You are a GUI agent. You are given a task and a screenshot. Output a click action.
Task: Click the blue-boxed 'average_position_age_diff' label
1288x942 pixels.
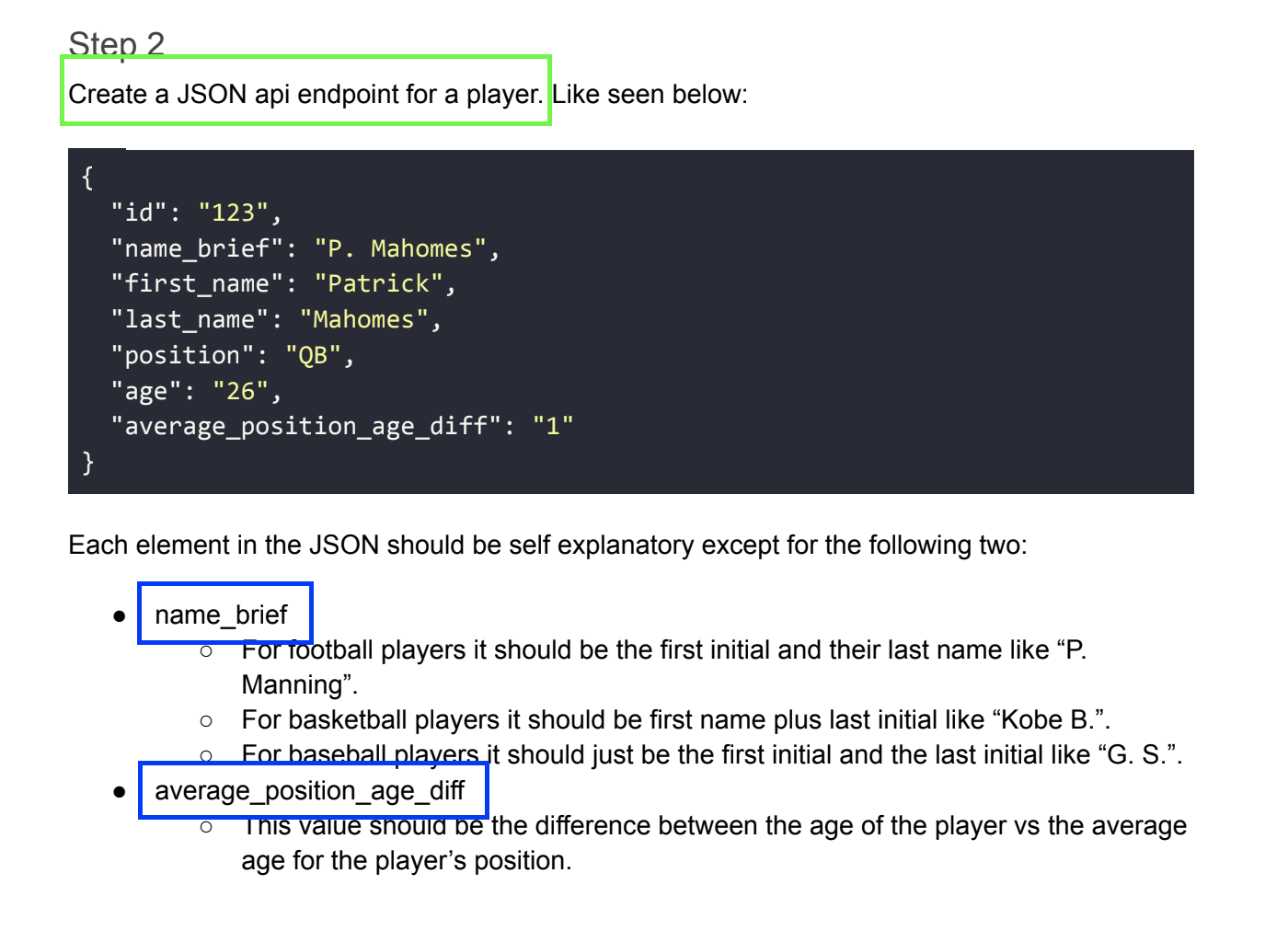(x=311, y=789)
